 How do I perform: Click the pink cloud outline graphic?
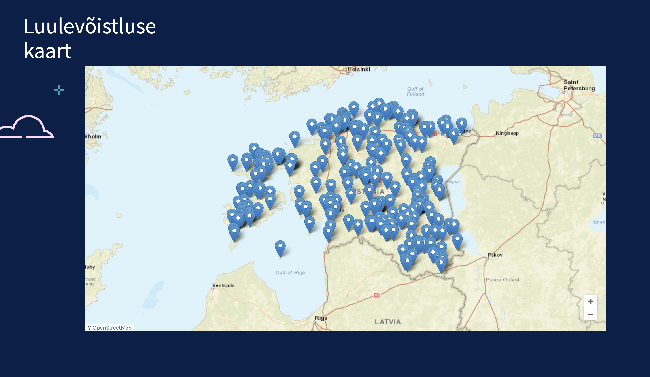point(27,127)
